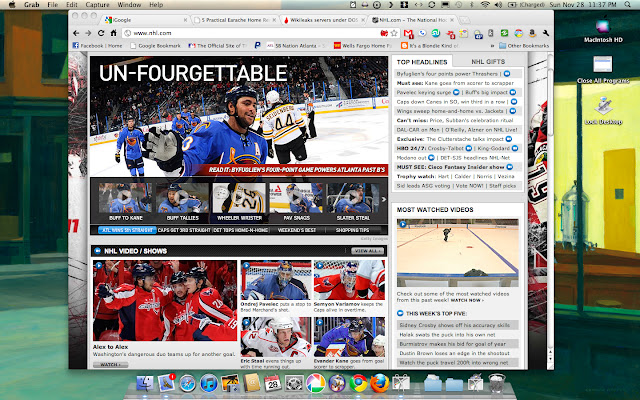Viewport: 640px width, 400px height.
Task: Open the SB Nation Atlanta bookmark
Action: [296, 46]
